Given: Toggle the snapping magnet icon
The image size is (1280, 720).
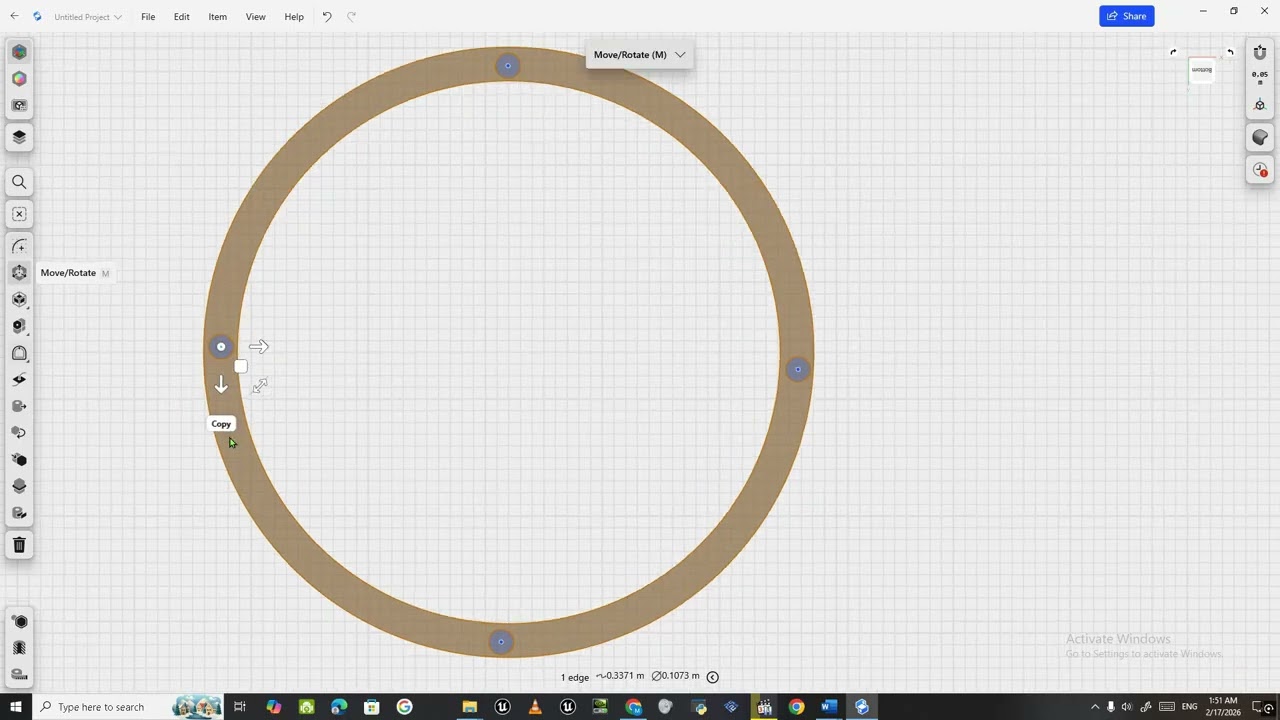Looking at the screenshot, I should (x=1260, y=52).
